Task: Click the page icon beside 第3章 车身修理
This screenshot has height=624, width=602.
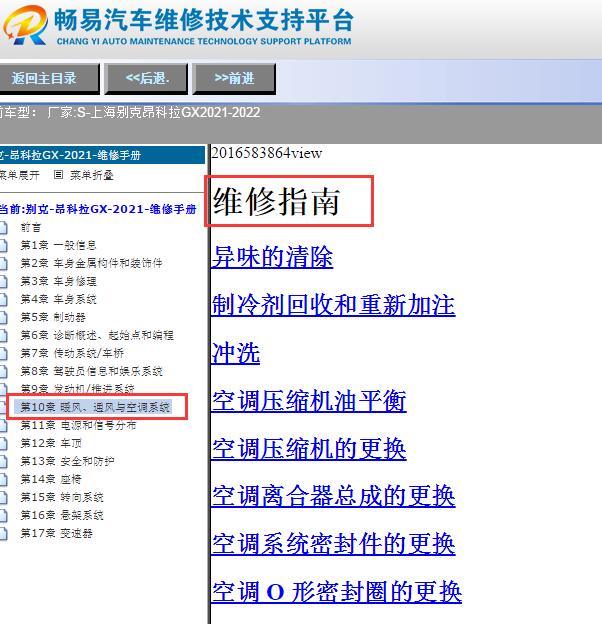Action: 3,282
